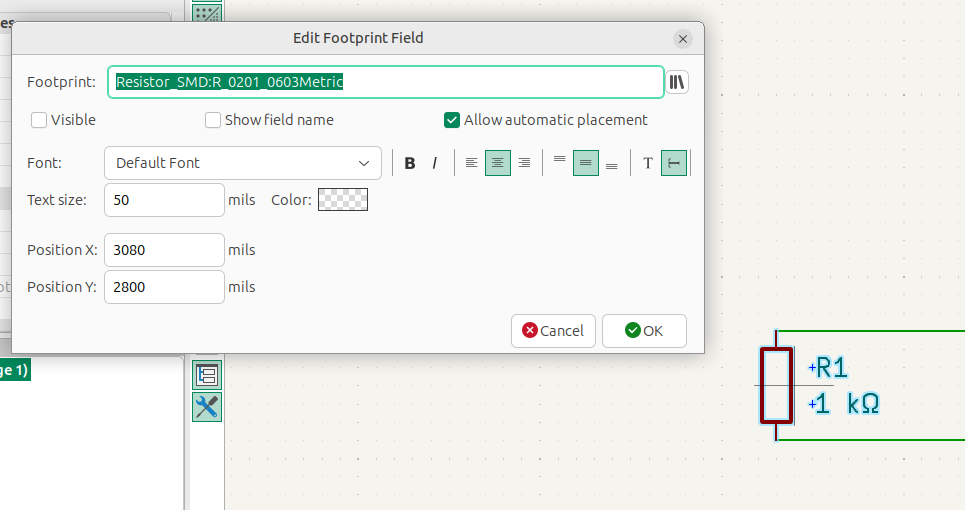Open the text Color swatch
Image resolution: width=965 pixels, height=510 pixels.
coord(343,200)
